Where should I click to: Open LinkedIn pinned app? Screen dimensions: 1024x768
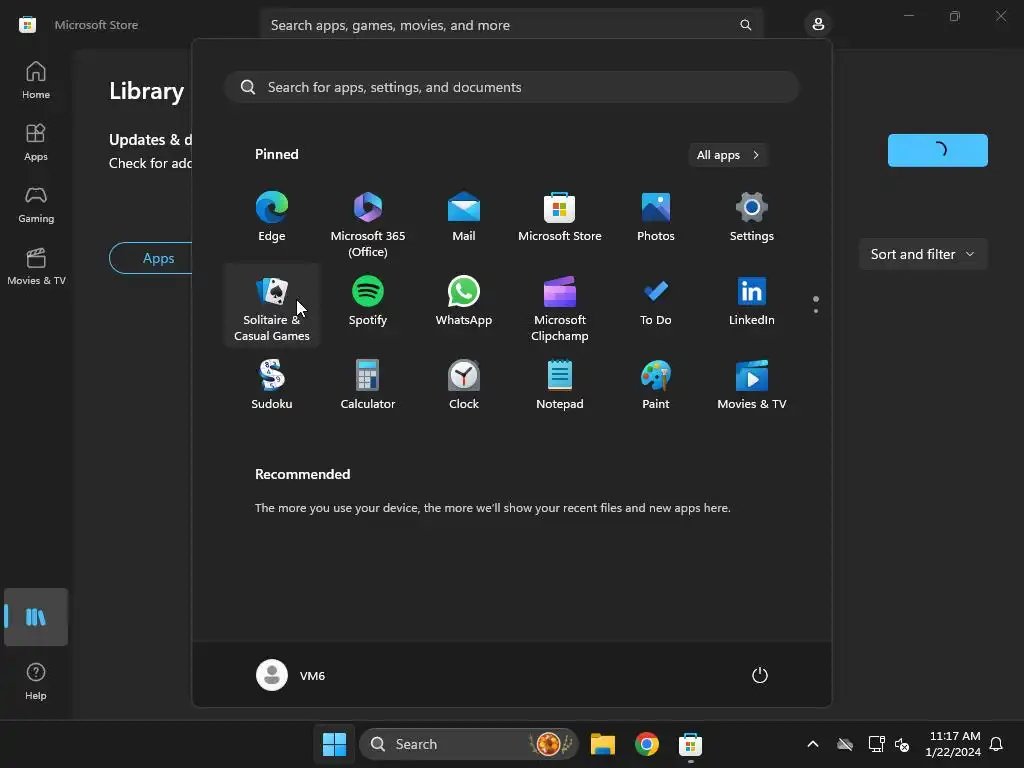[x=752, y=300]
